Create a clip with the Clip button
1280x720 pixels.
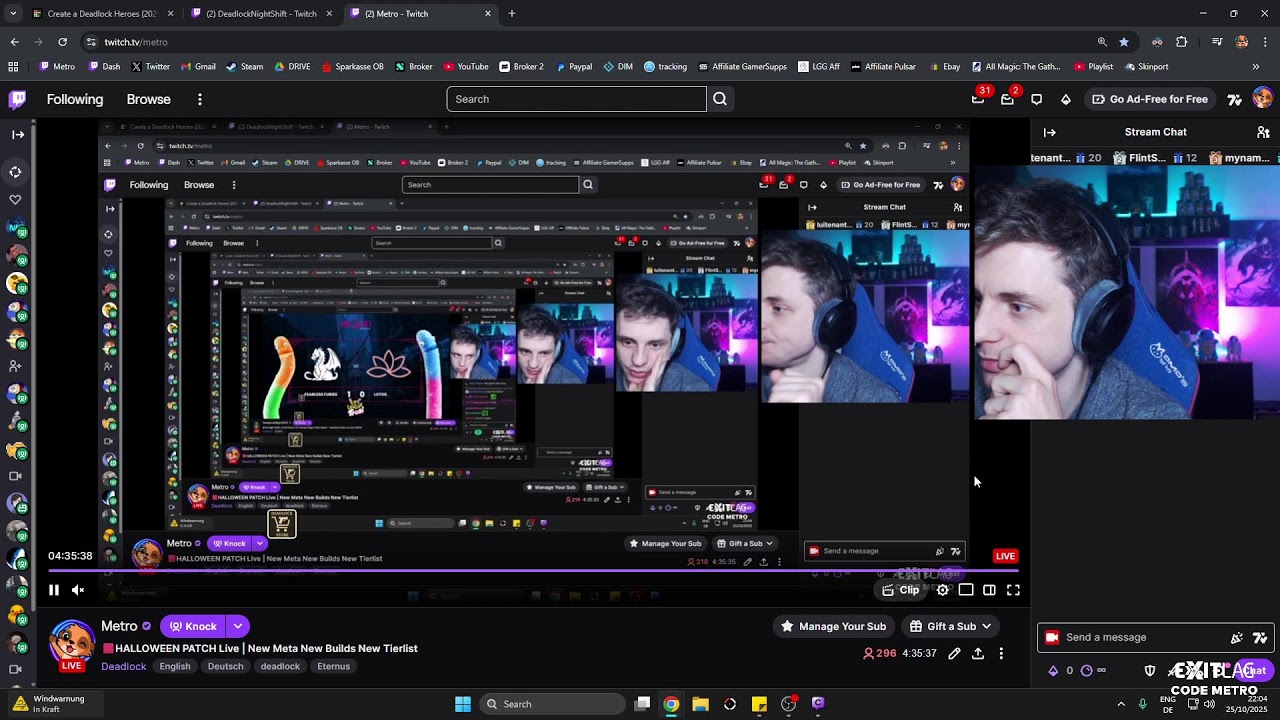pos(900,590)
